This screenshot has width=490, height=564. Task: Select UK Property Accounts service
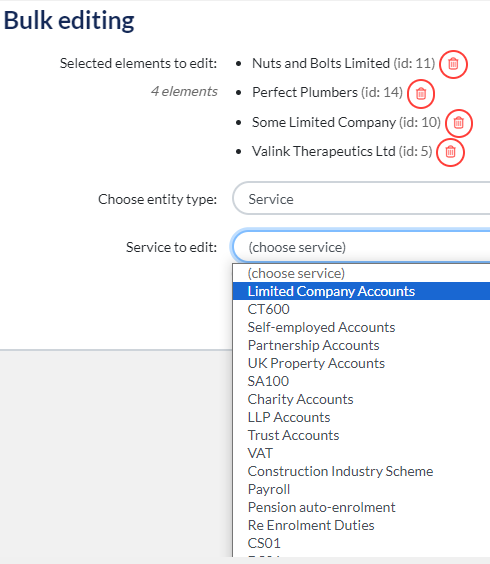click(361, 363)
